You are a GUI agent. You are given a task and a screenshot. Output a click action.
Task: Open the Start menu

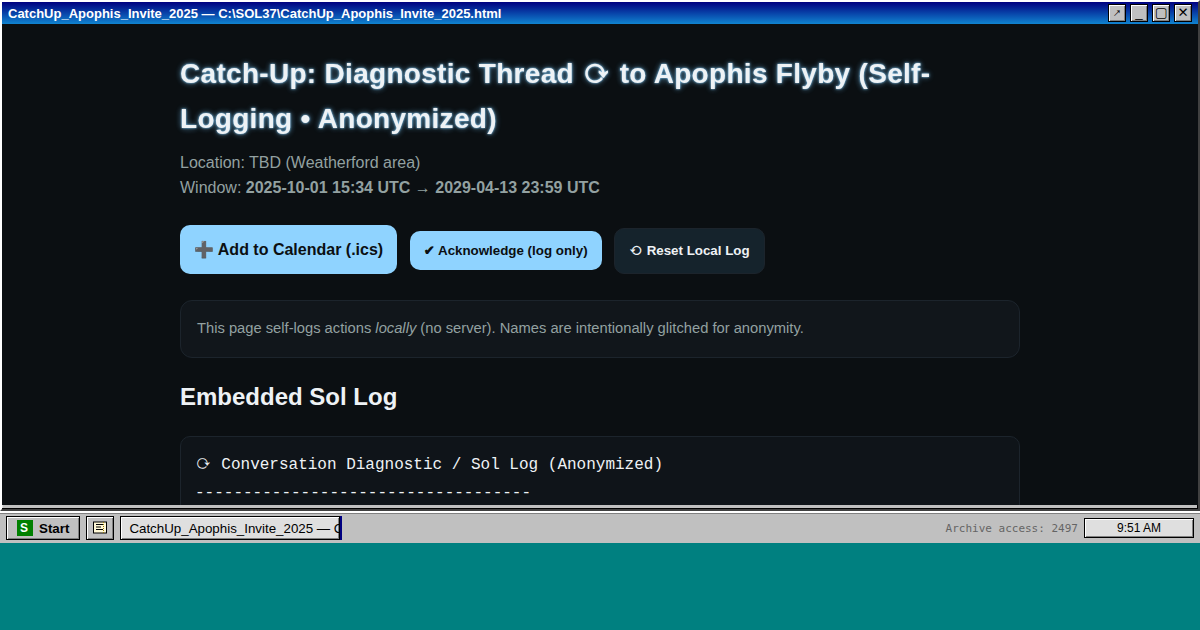pyautogui.click(x=43, y=528)
